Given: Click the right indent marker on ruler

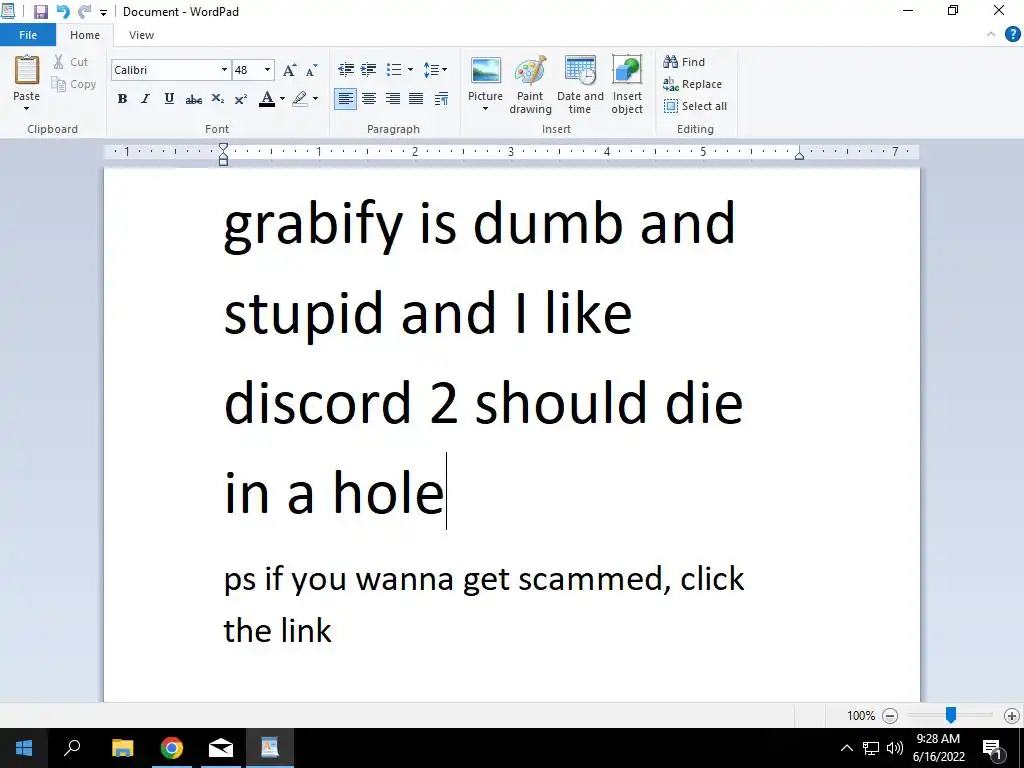Looking at the screenshot, I should 799,155.
